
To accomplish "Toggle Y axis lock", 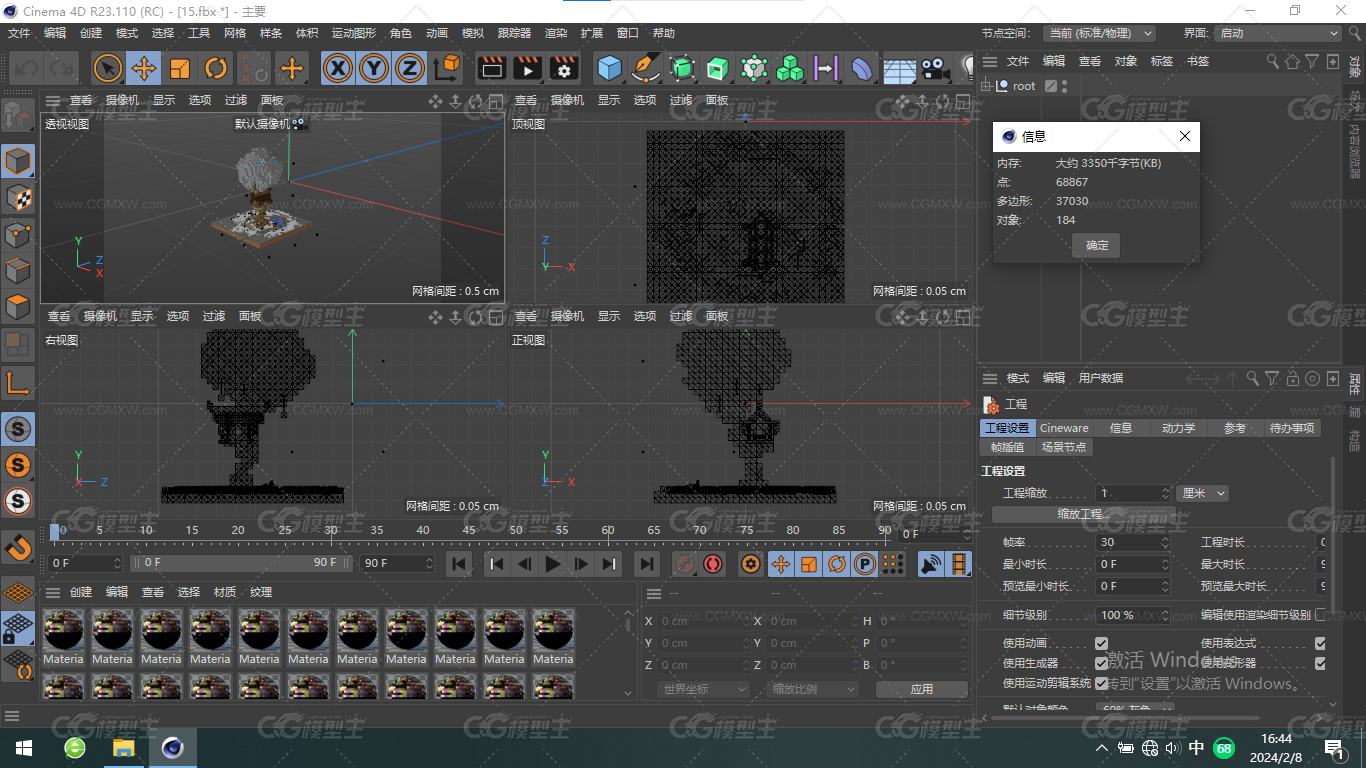I will tap(374, 68).
